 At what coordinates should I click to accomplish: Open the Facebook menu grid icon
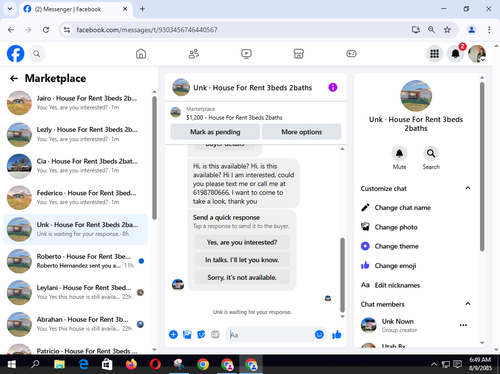434,54
